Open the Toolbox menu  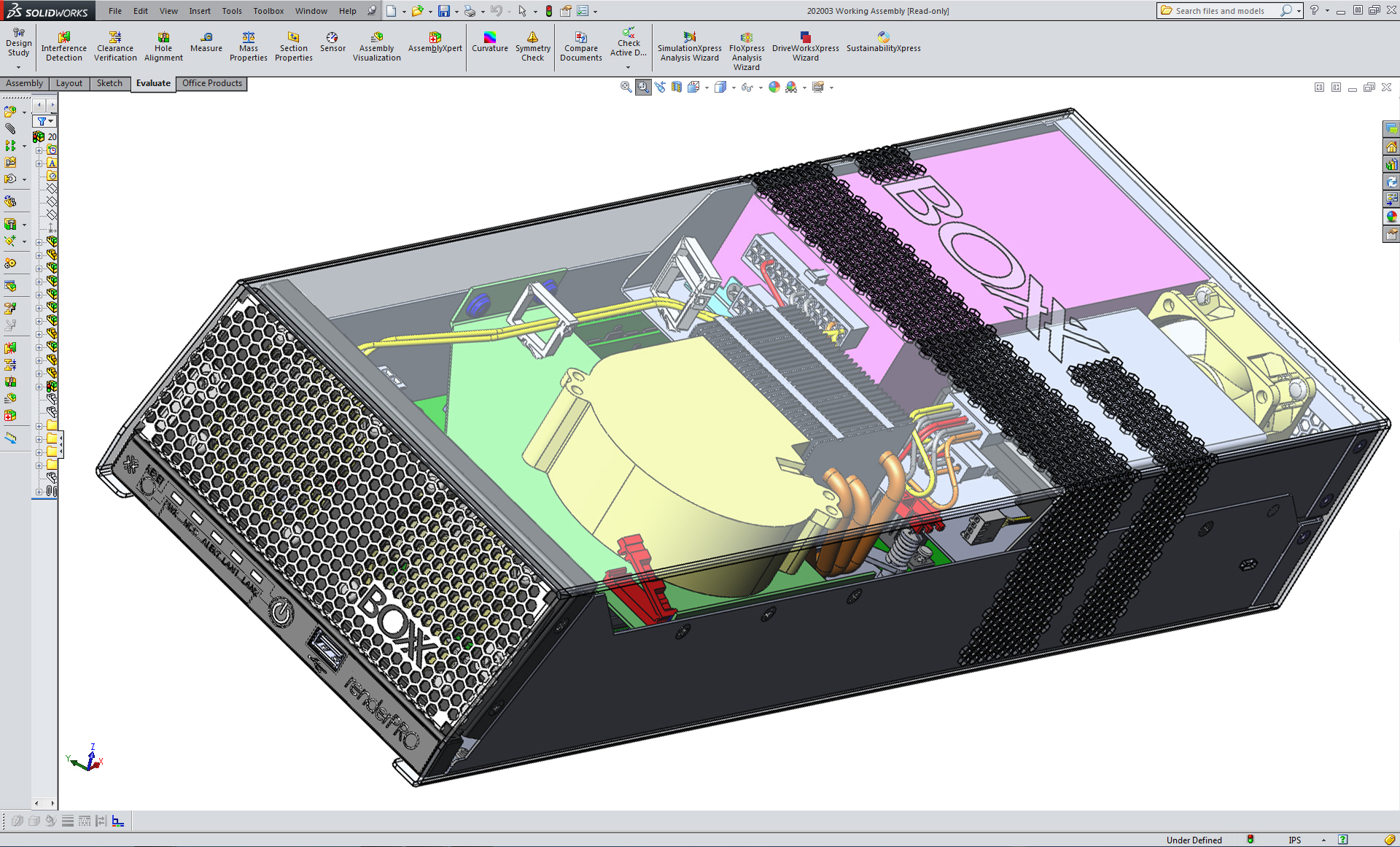[x=268, y=11]
